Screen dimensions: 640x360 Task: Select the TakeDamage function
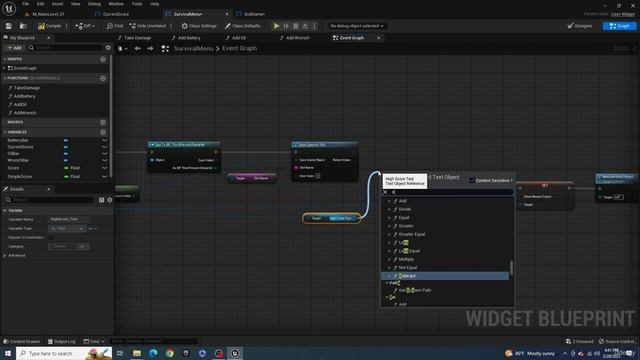(27, 88)
